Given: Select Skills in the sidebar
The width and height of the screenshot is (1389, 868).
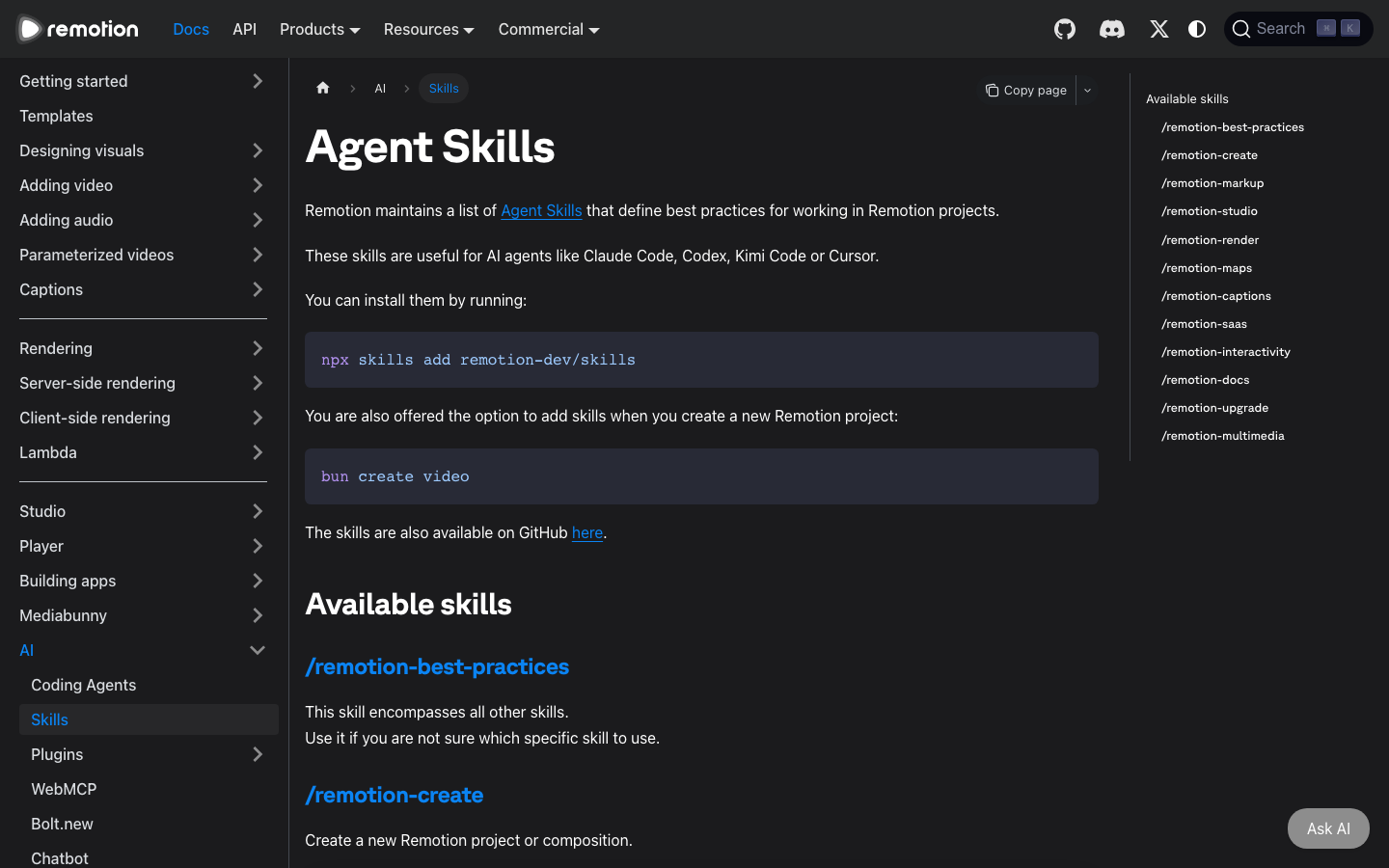Looking at the screenshot, I should click(149, 719).
